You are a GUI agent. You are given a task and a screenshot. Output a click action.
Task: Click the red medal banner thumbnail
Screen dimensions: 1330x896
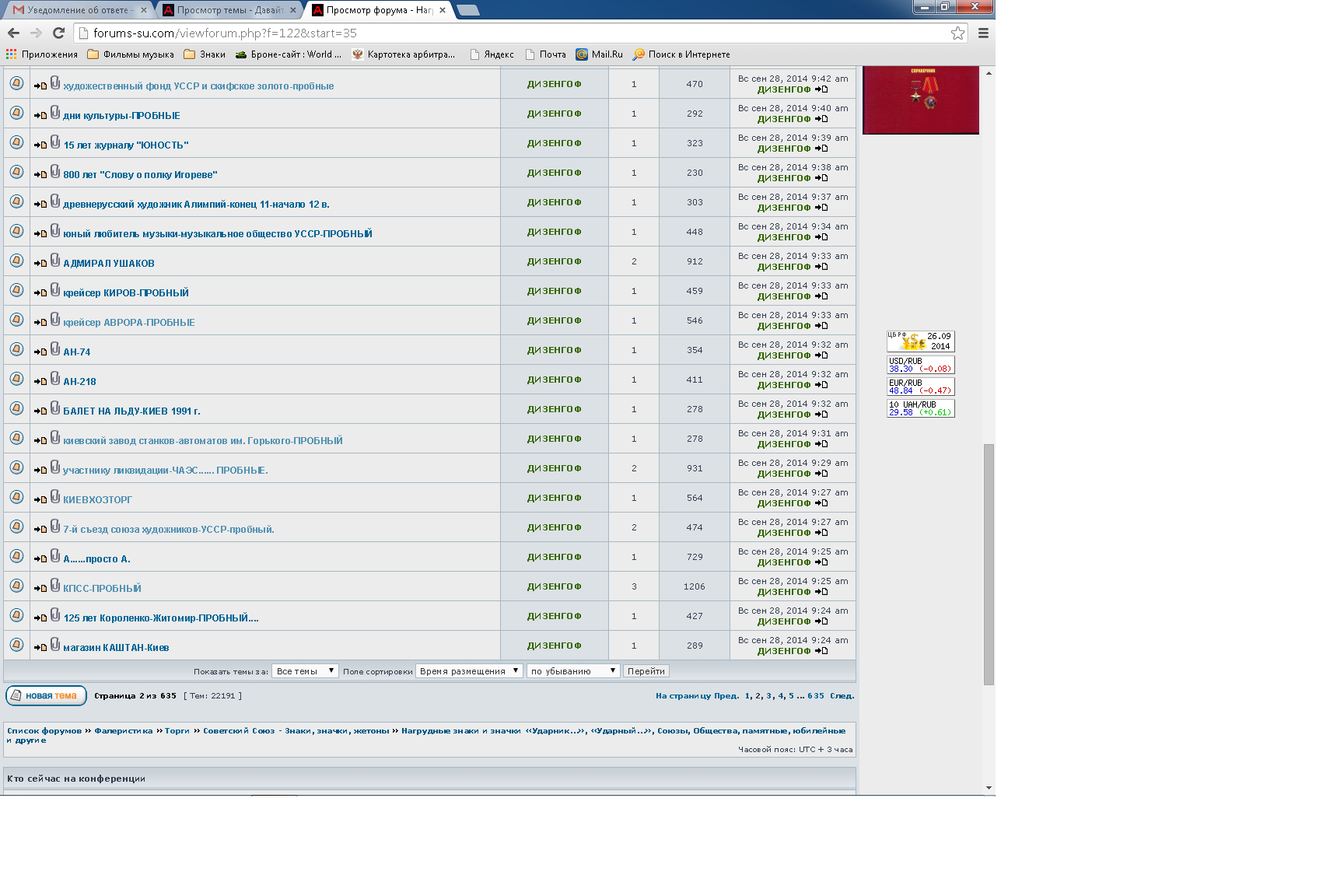click(x=920, y=100)
